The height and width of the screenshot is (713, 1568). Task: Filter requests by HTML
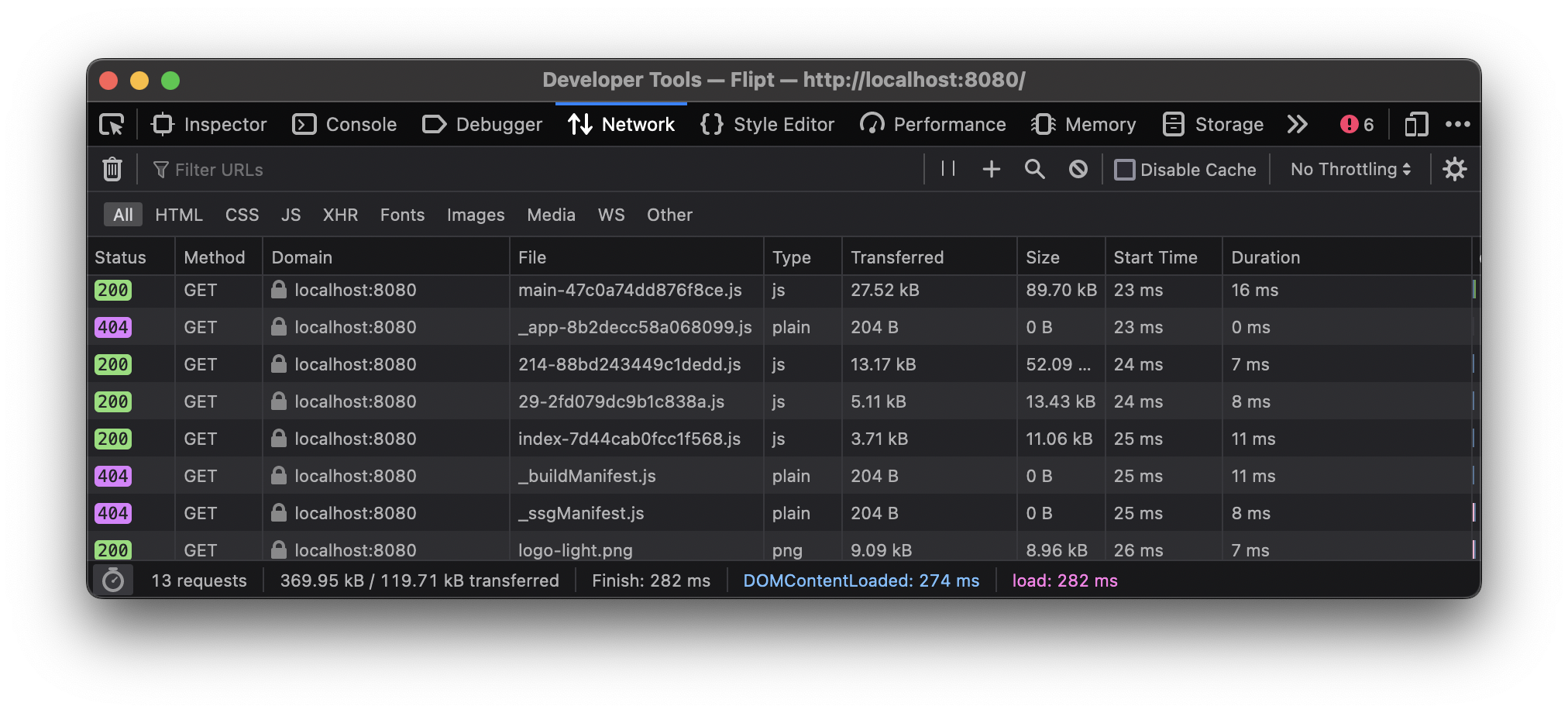pyautogui.click(x=179, y=215)
